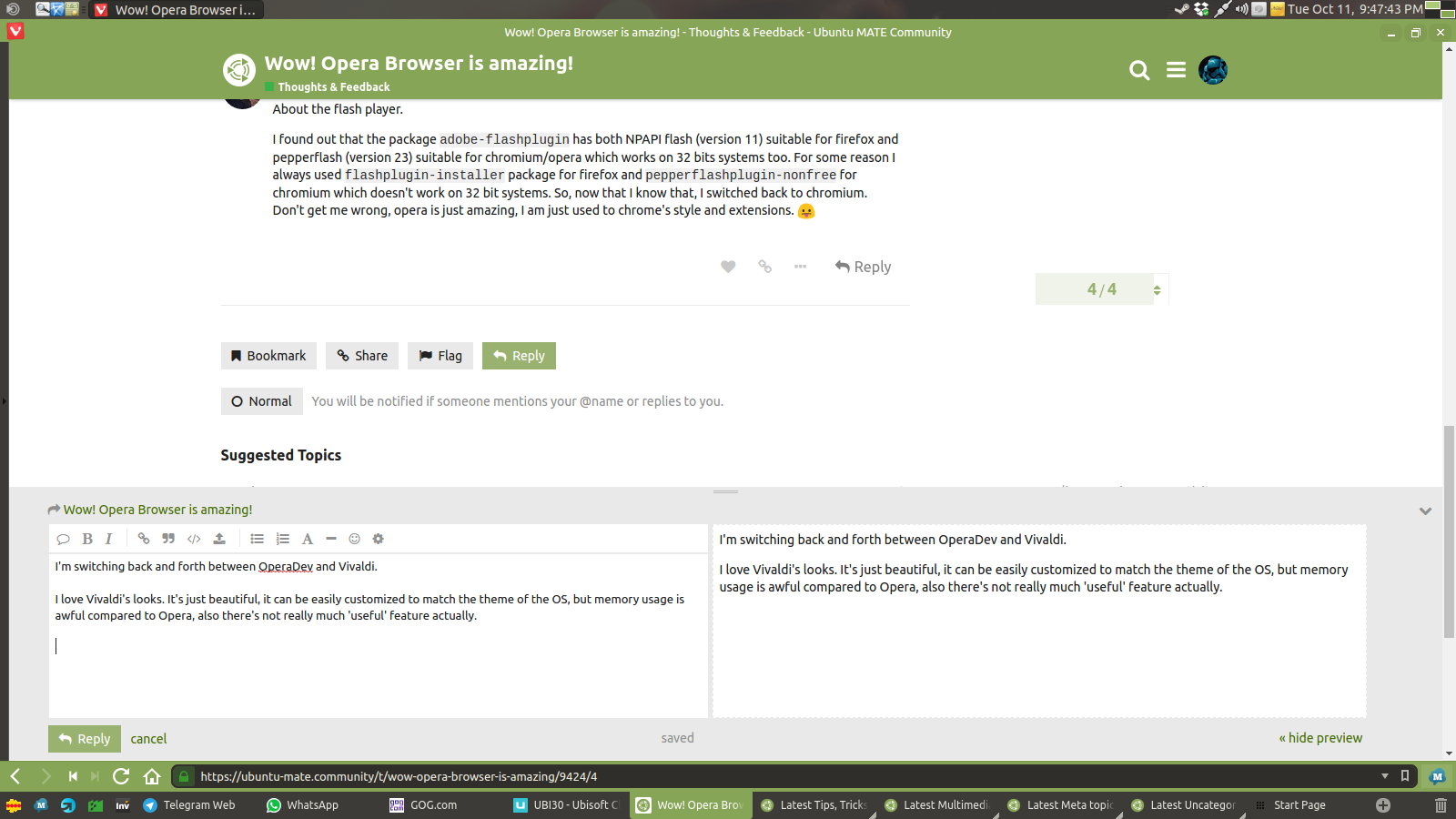Open the topic link in composer header
This screenshot has width=1456, height=819.
(x=157, y=510)
